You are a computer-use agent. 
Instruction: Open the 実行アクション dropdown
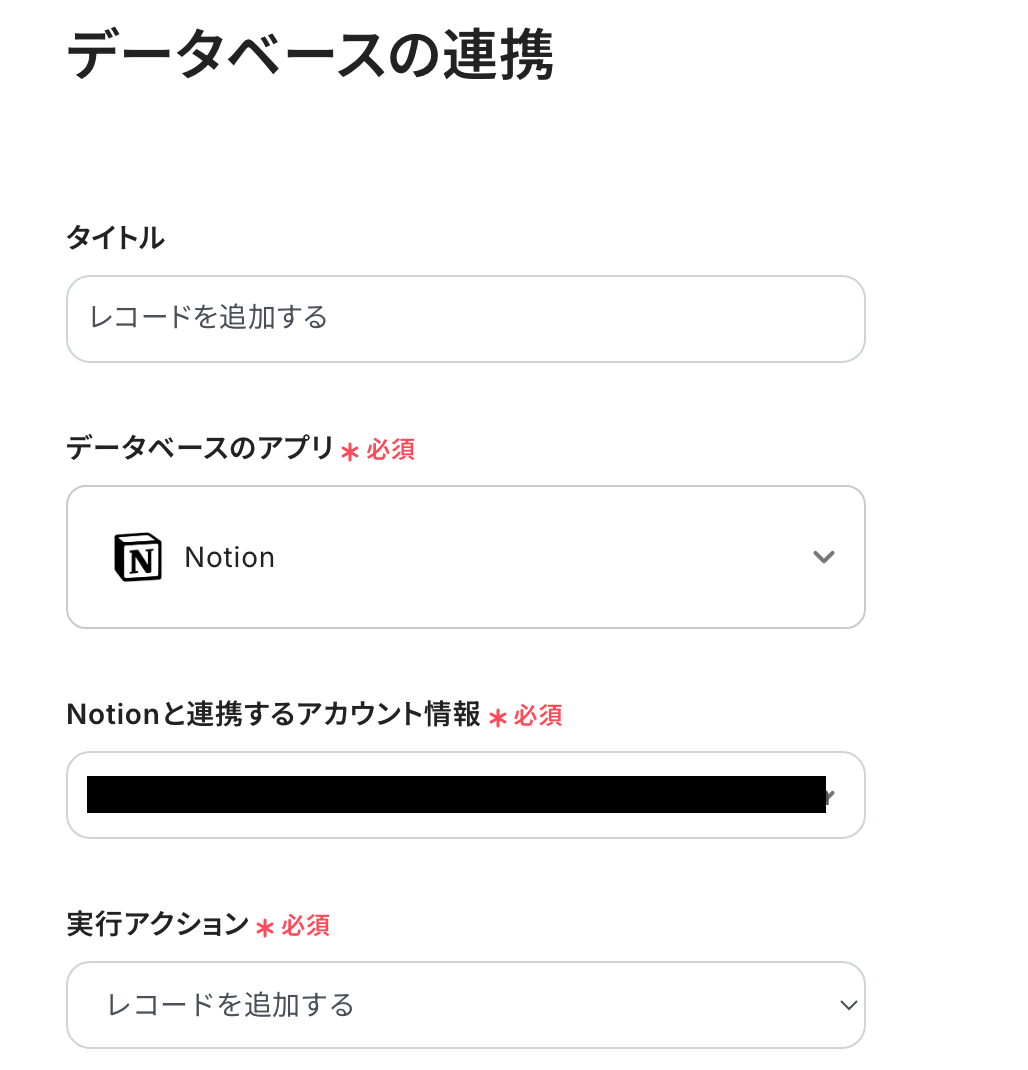coord(465,1005)
